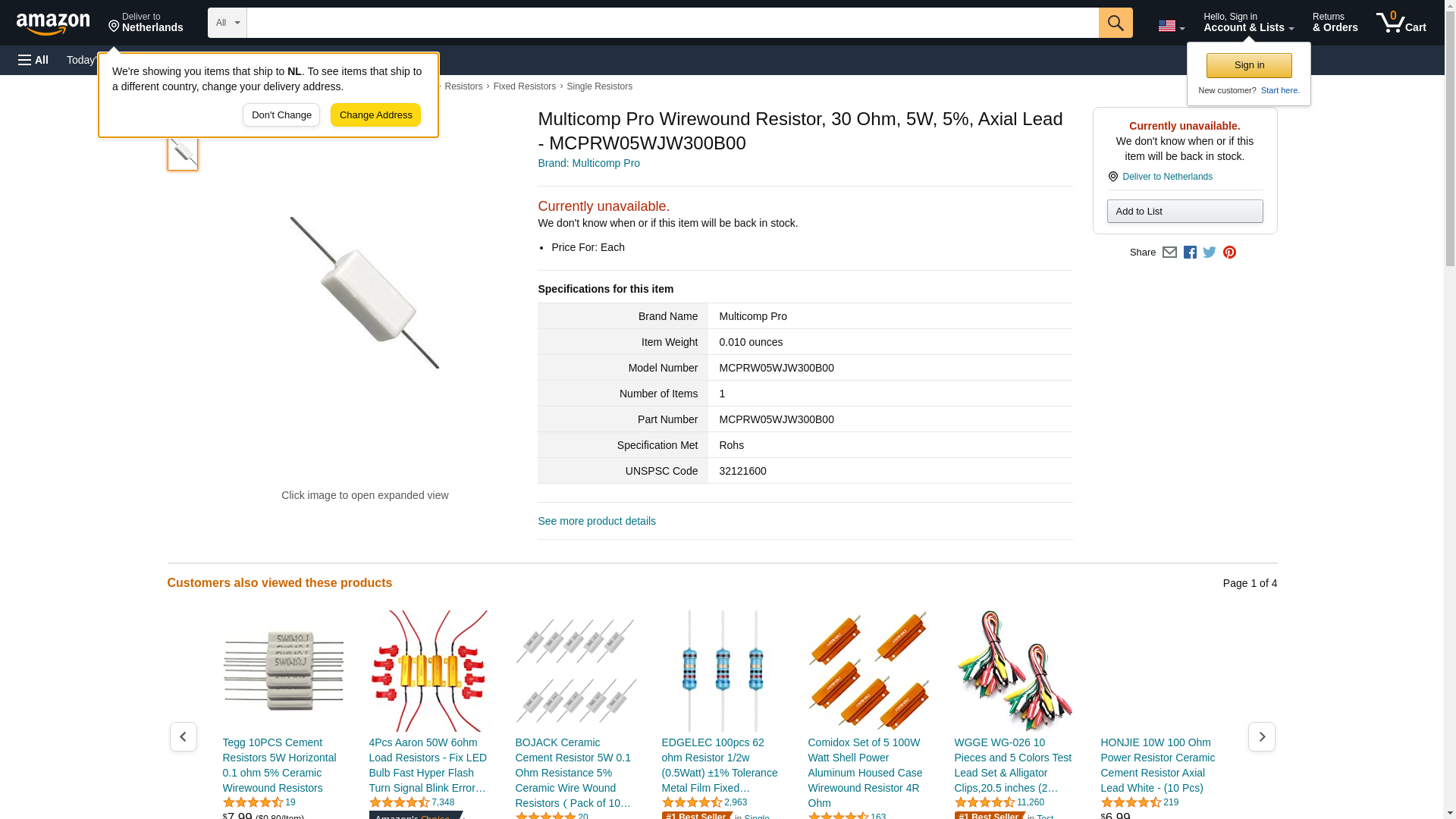This screenshot has height=819, width=1456.
Task: Open the country flag language selector
Action: point(1171,26)
